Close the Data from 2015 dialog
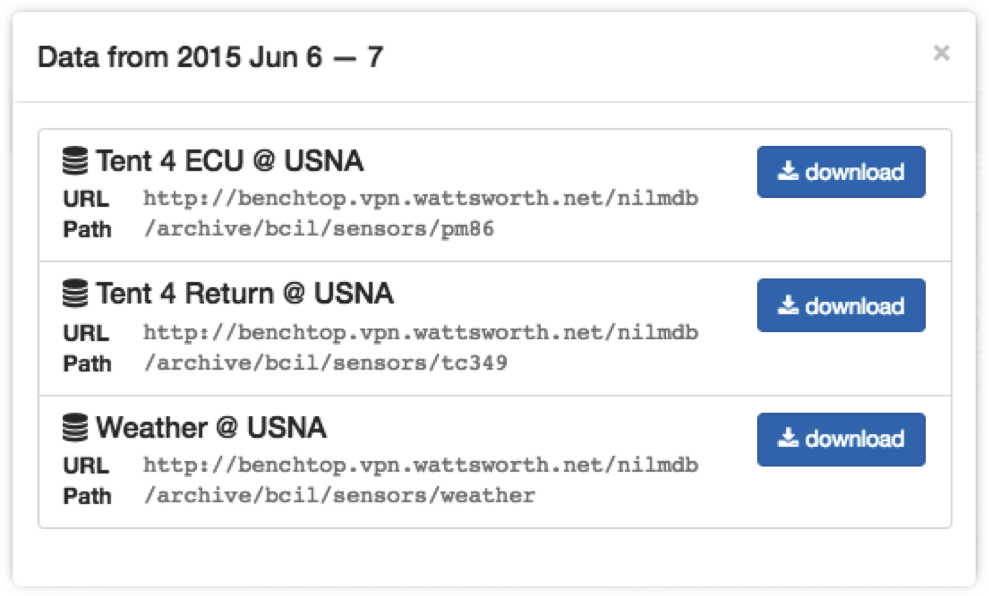Image resolution: width=989 pixels, height=596 pixels. click(941, 53)
